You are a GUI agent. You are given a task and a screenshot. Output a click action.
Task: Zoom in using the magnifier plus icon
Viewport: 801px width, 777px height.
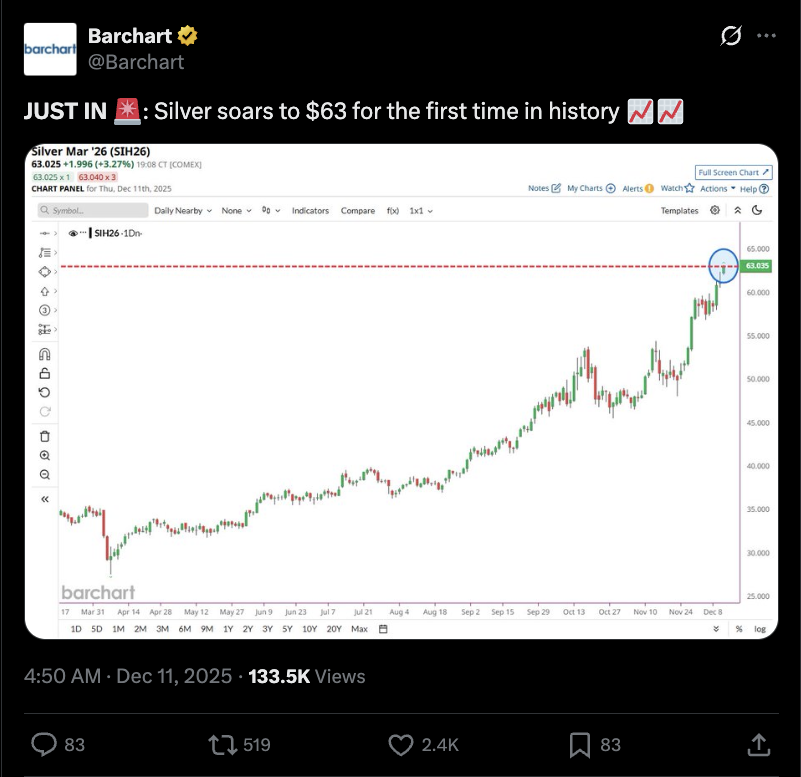click(x=44, y=455)
